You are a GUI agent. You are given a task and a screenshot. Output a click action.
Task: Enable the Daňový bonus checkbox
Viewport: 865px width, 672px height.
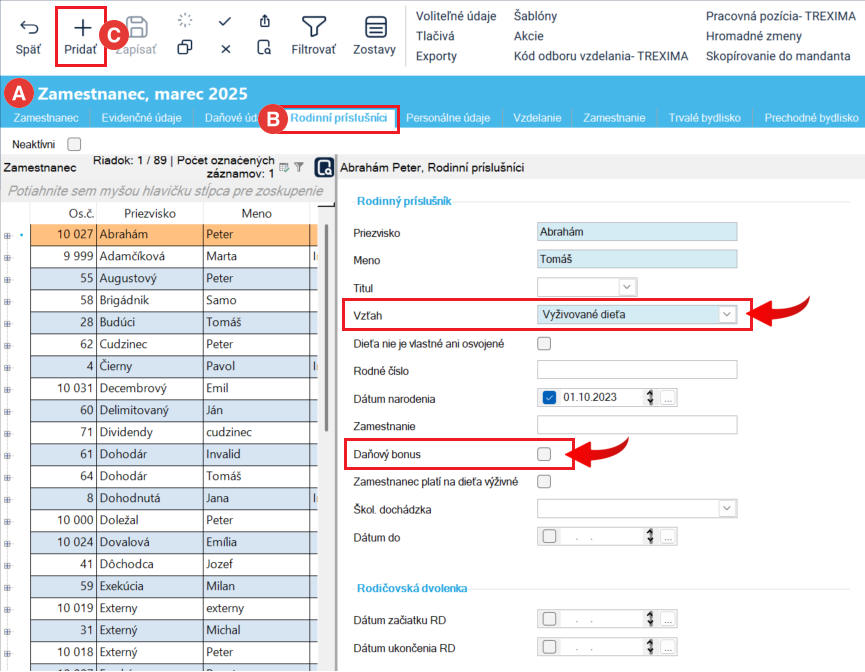click(544, 454)
